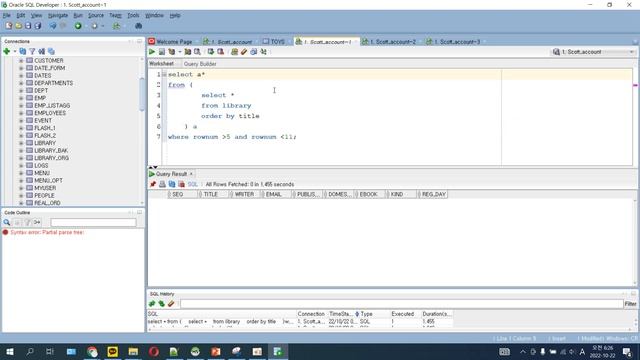The height and width of the screenshot is (360, 640).
Task: Click the Code Outline search field
Action: (x=93, y=222)
